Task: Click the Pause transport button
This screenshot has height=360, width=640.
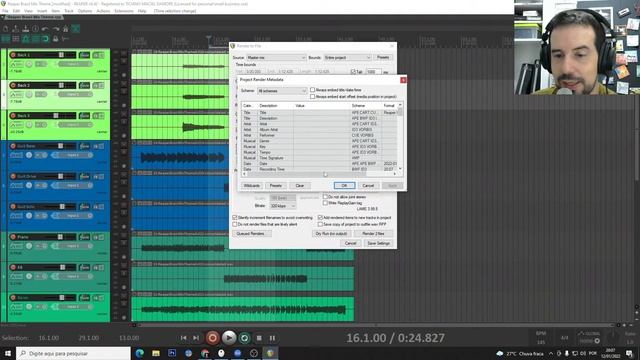Action: pos(272,338)
